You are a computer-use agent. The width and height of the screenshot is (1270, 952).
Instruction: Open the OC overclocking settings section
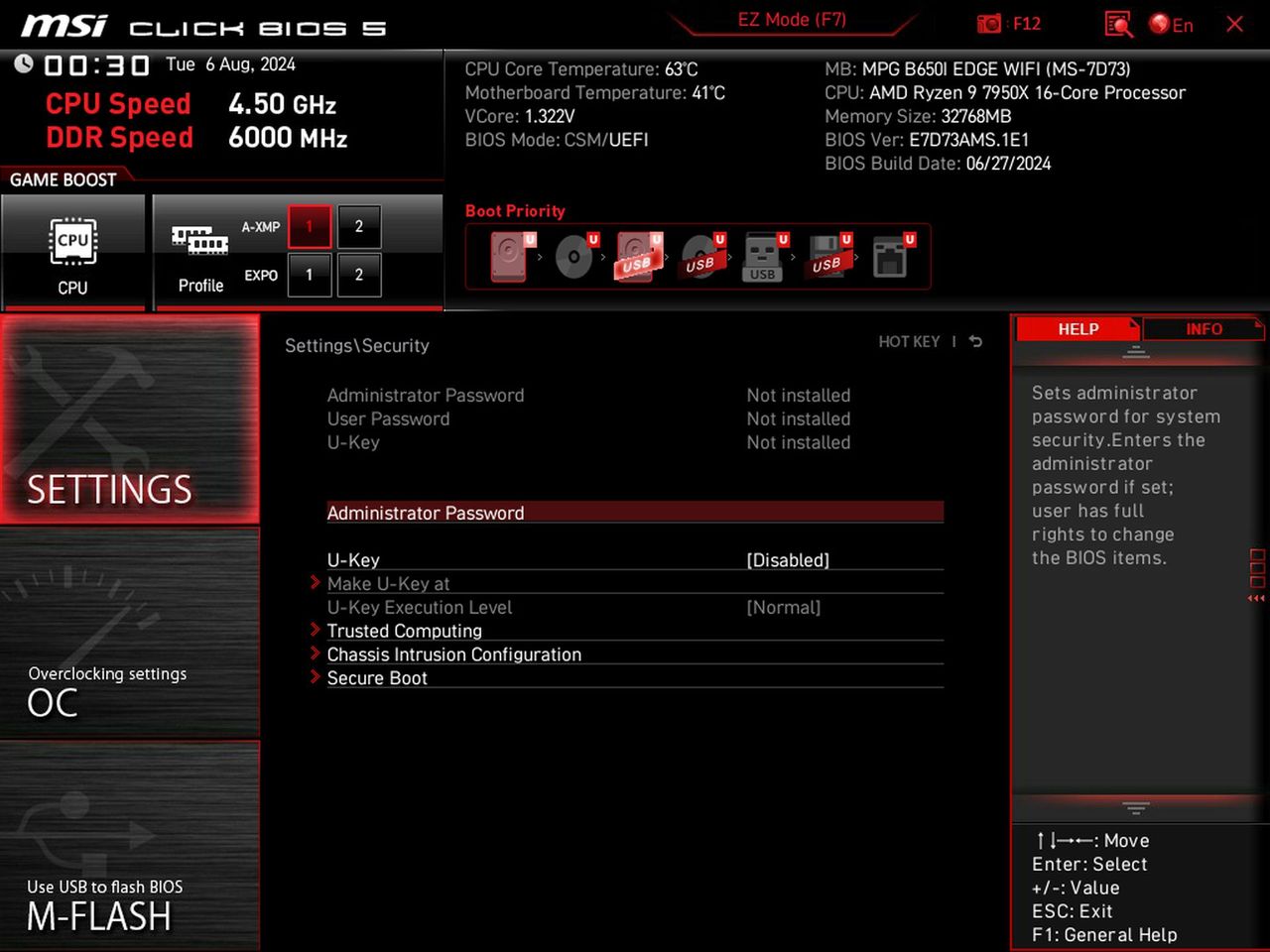point(130,633)
